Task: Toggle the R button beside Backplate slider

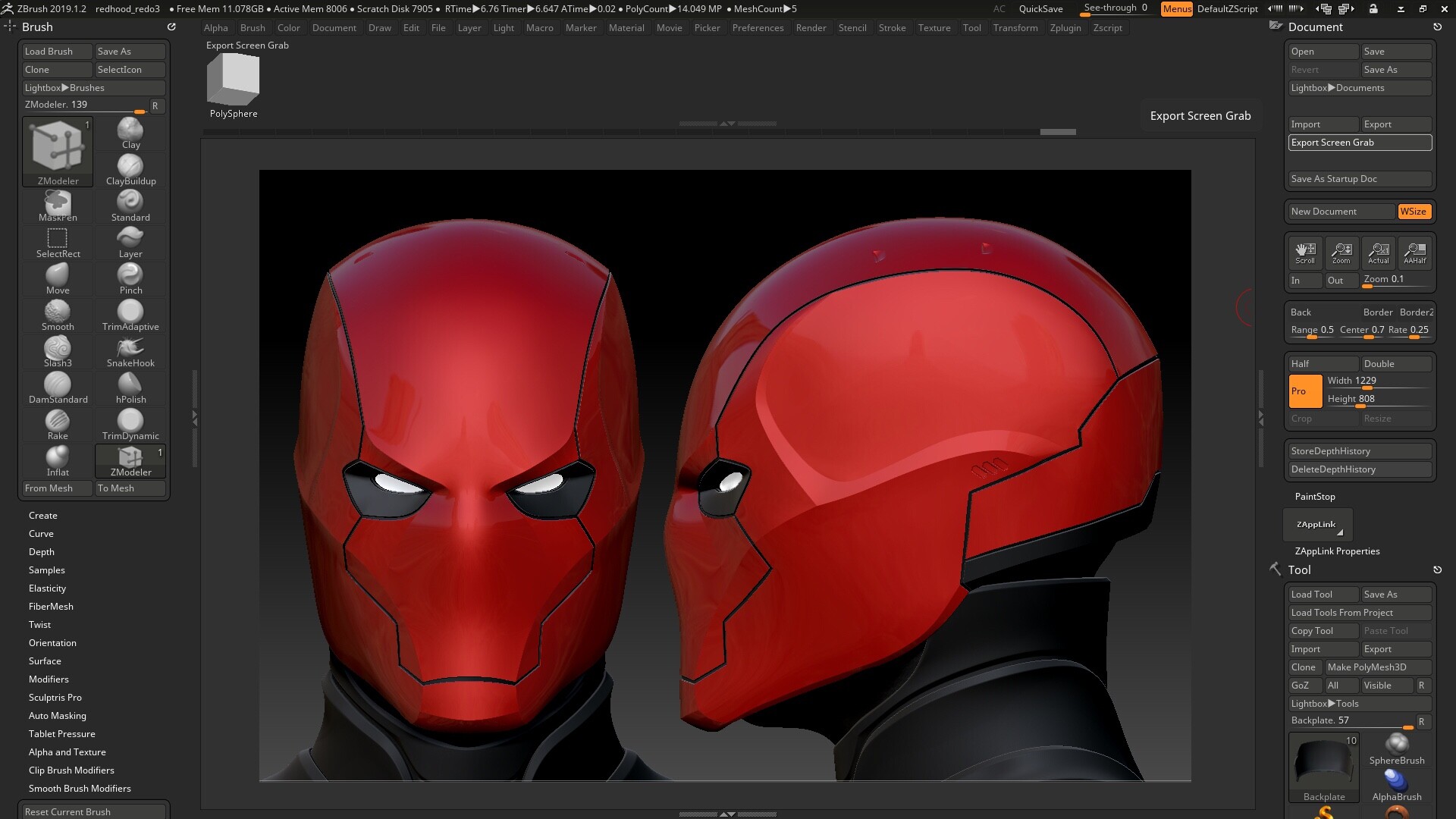Action: 1422,722
